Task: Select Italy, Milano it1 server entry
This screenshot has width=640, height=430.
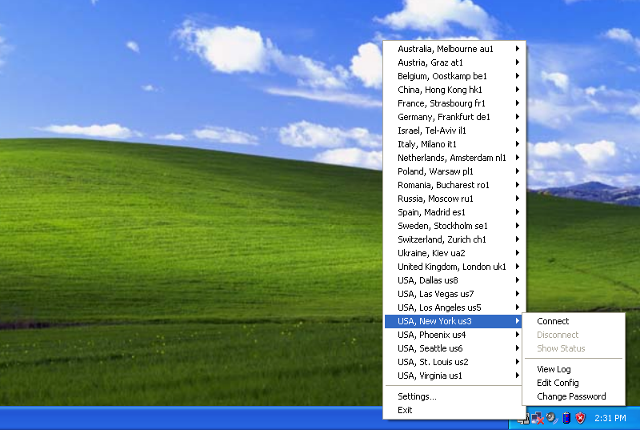Action: [x=454, y=144]
